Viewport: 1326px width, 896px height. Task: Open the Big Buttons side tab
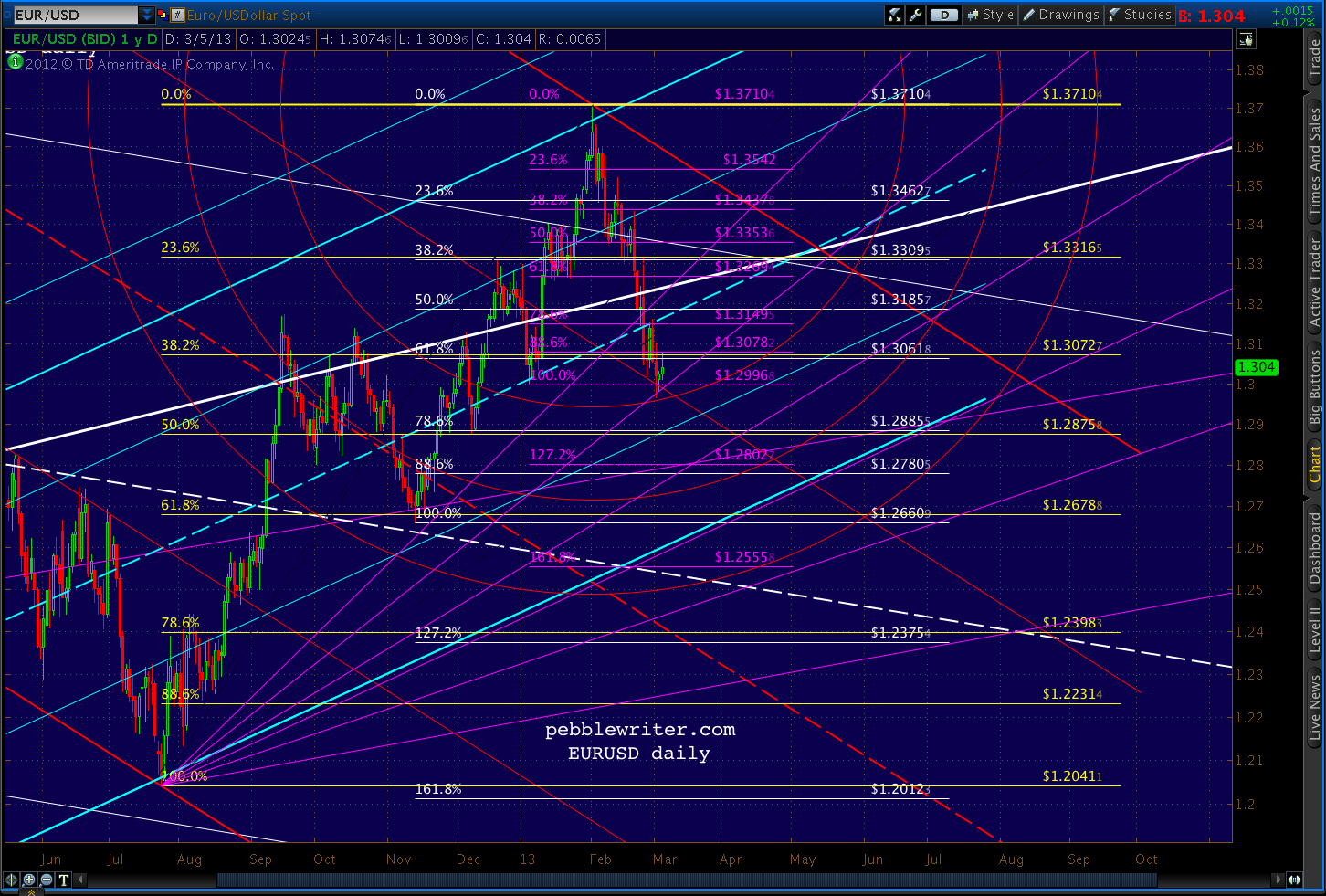click(x=1315, y=388)
